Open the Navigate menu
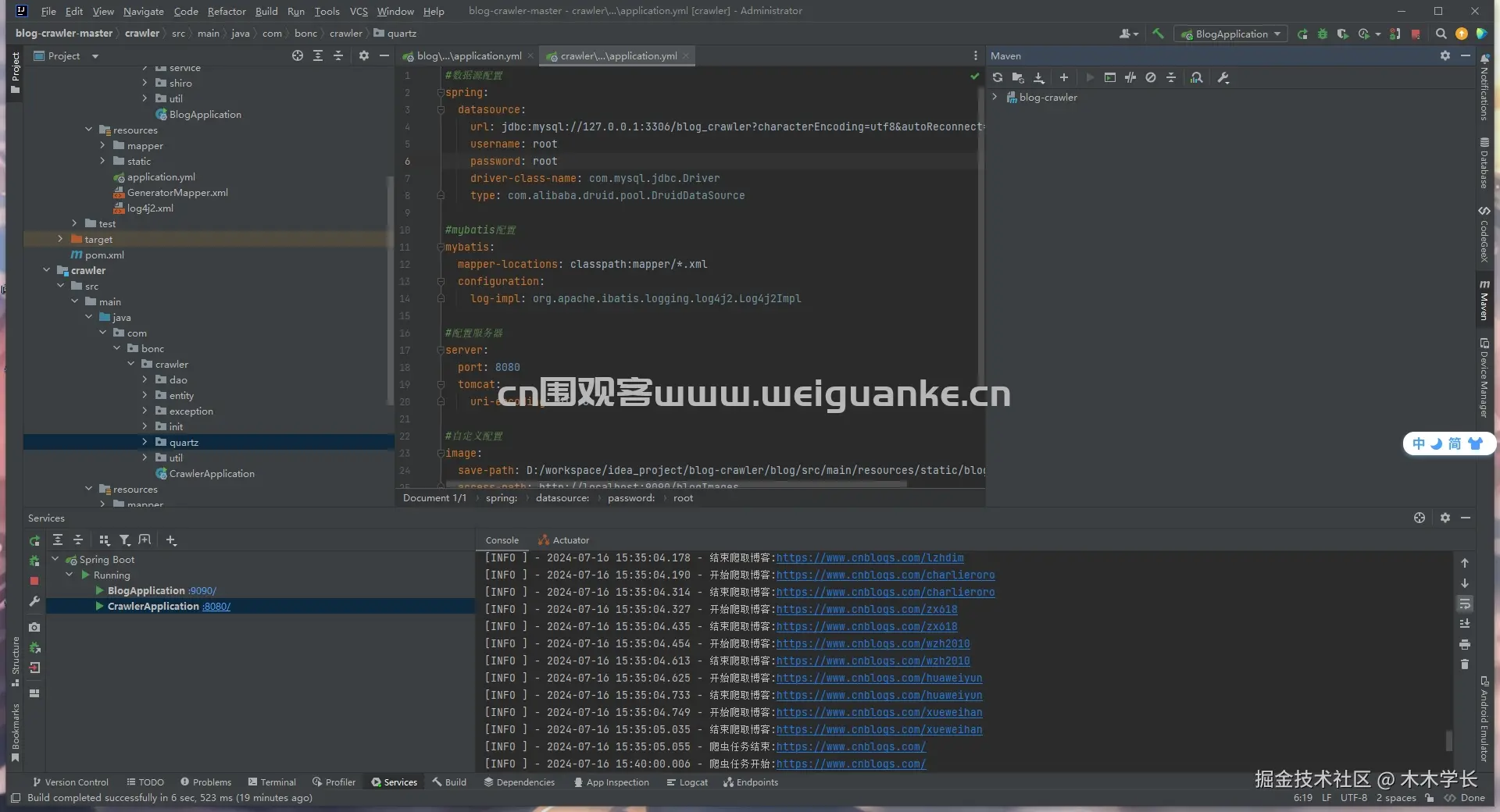The image size is (1500, 812). (x=144, y=11)
